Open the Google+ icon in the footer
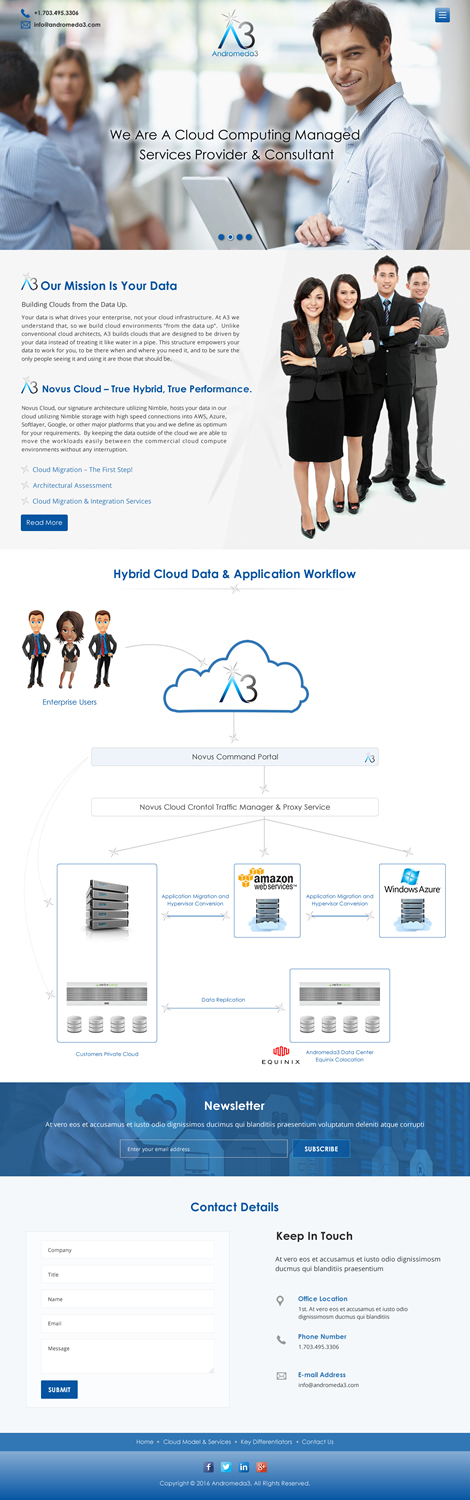This screenshot has height=1500, width=470. pos(262,1467)
